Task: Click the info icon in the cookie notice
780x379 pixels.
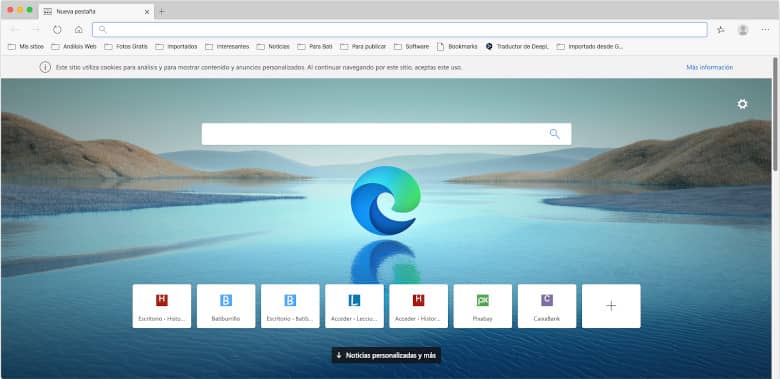Action: point(45,67)
